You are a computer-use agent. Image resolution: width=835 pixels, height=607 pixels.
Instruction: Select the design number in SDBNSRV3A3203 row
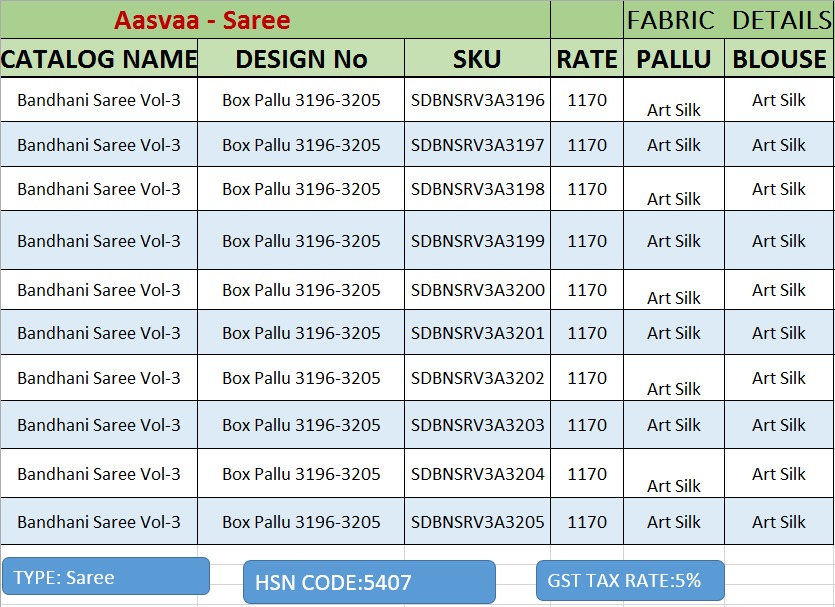pyautogui.click(x=301, y=425)
